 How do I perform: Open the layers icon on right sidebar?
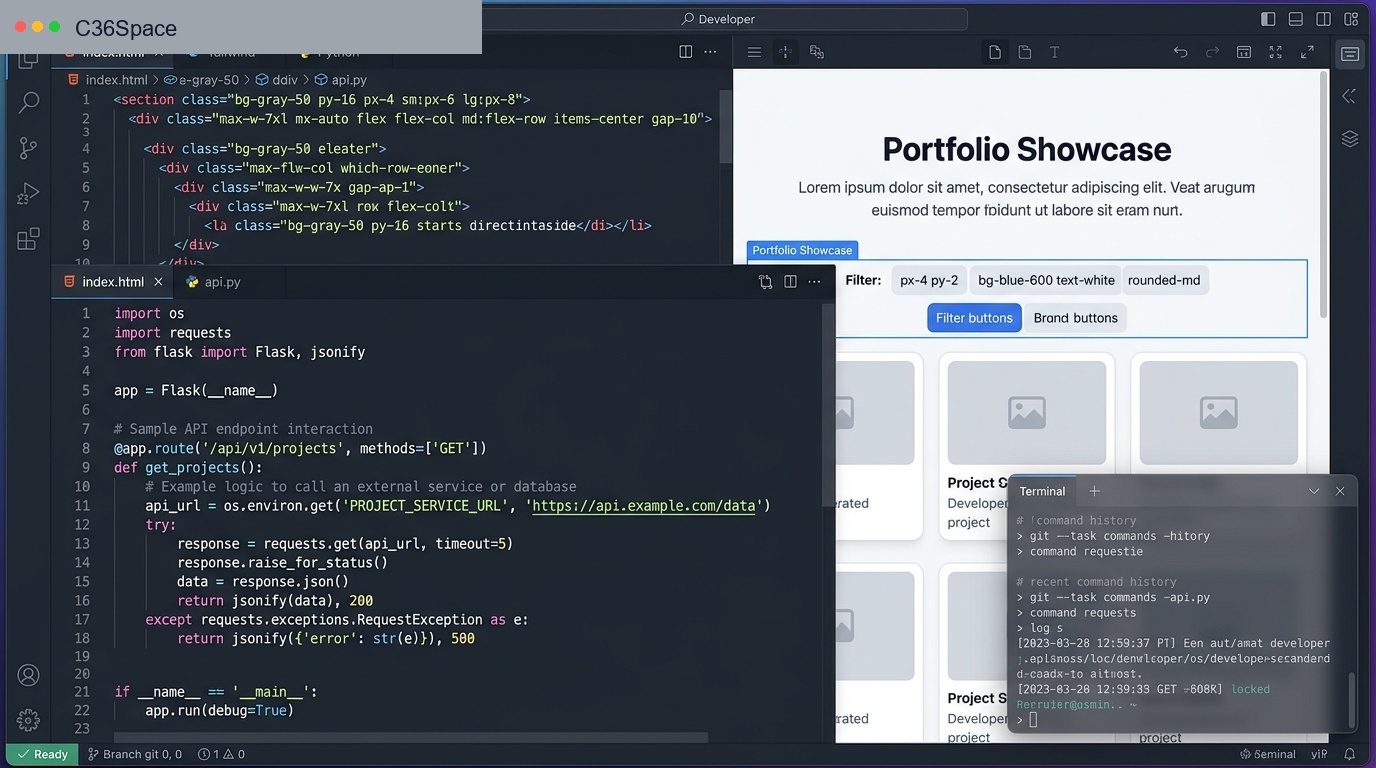1350,139
